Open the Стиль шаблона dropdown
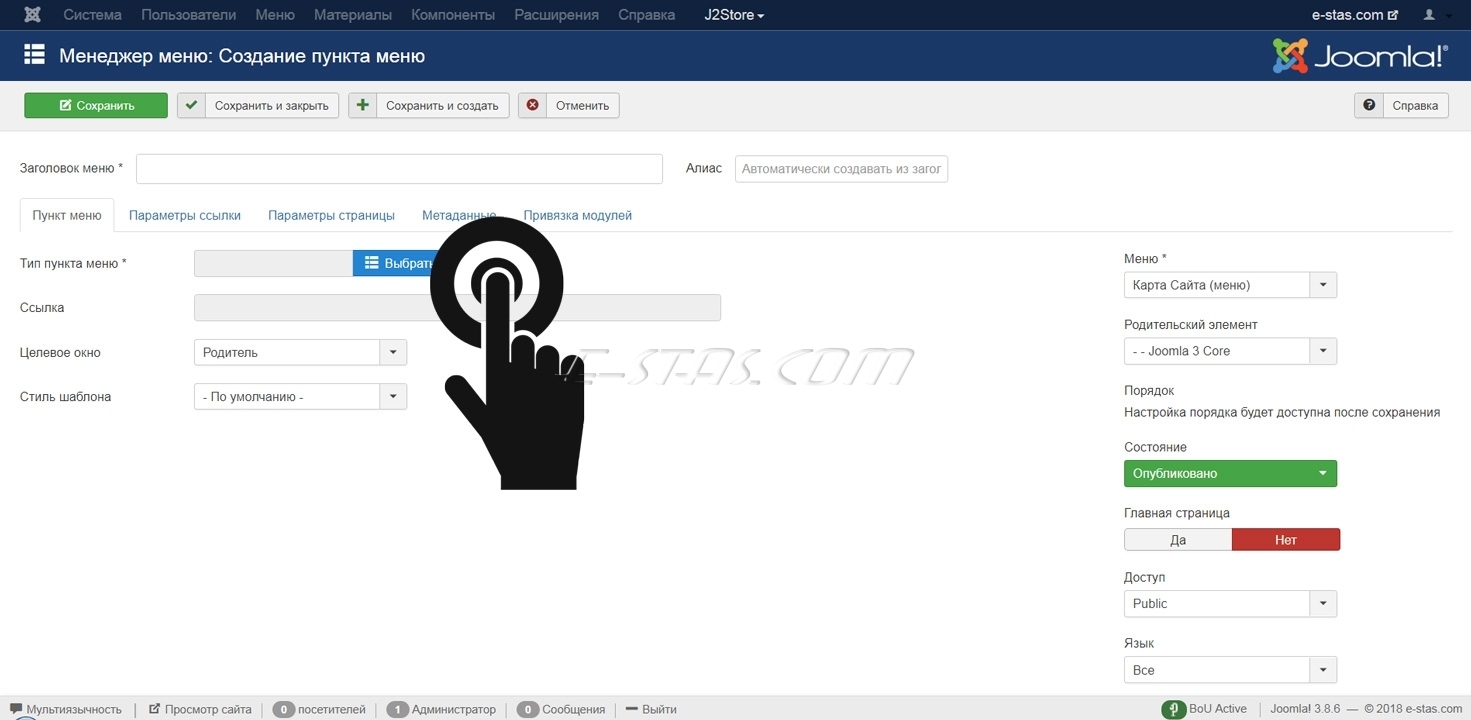 (300, 397)
